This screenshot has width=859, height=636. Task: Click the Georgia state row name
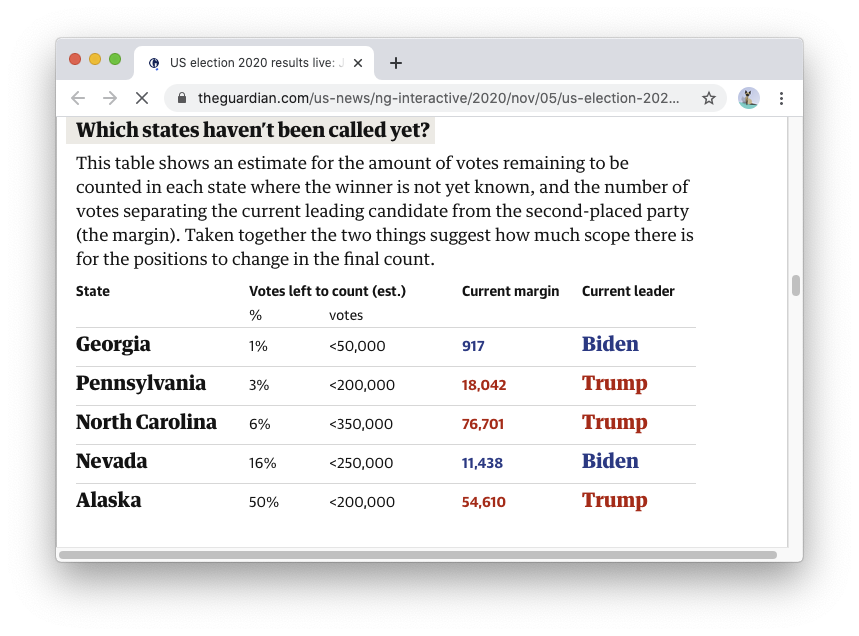point(113,345)
